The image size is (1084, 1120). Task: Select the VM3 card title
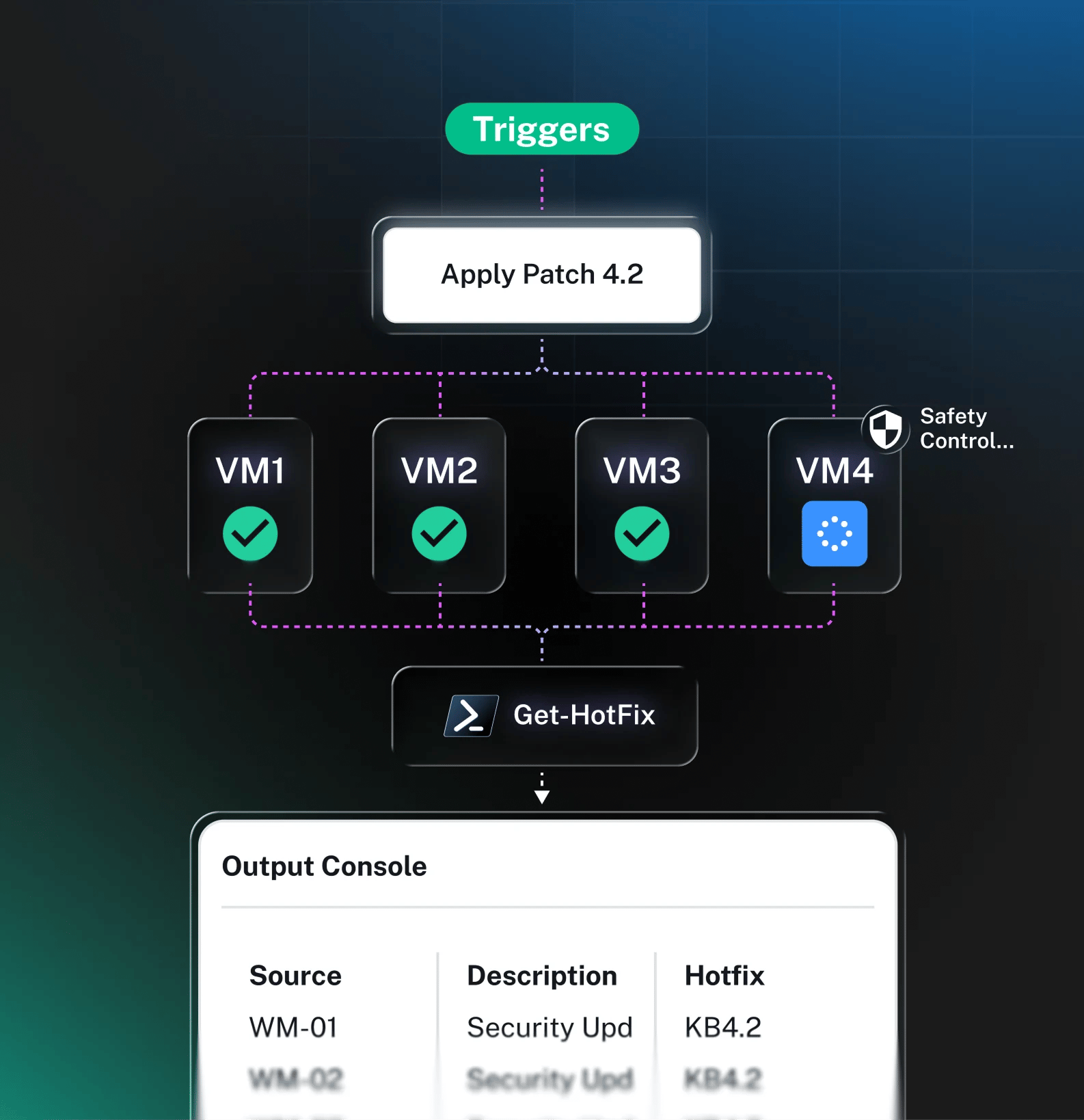(x=642, y=470)
